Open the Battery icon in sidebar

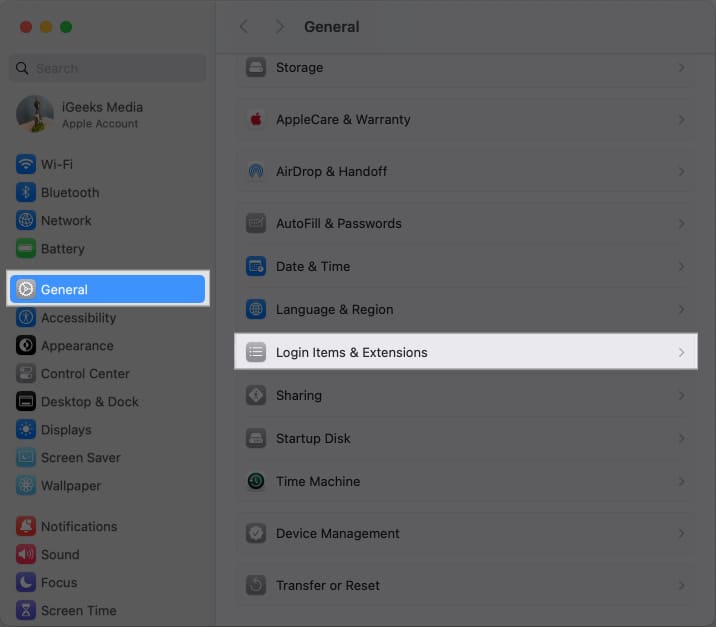tap(26, 248)
